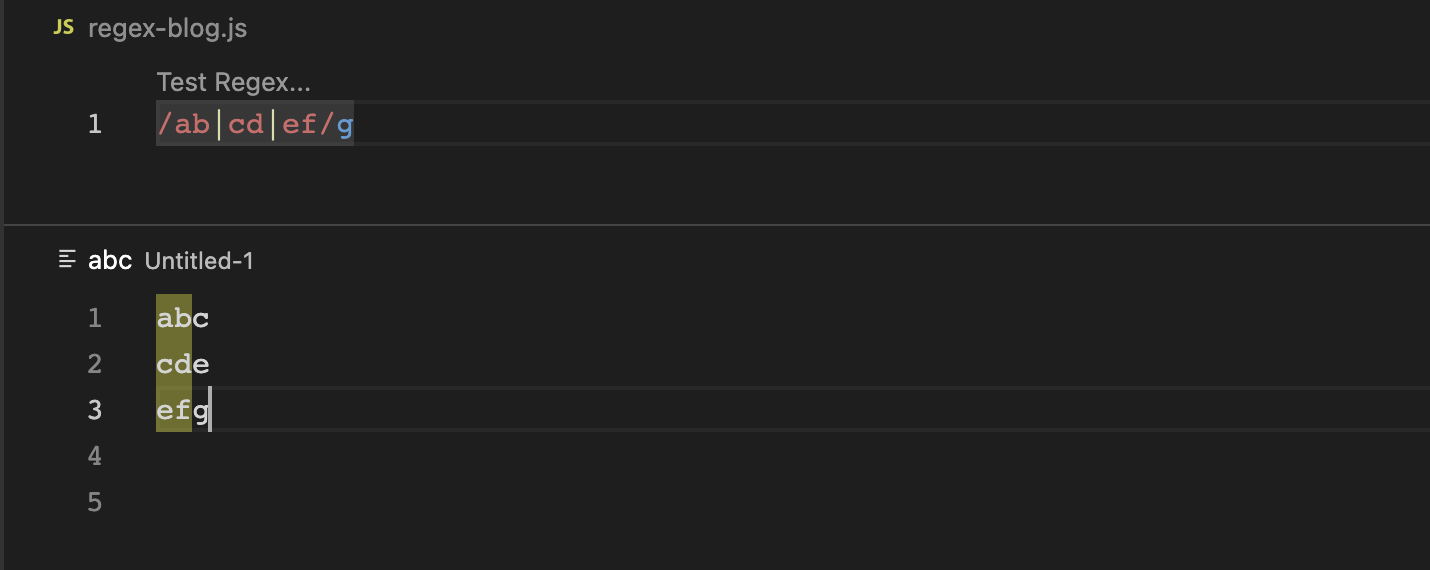
Task: Click the Test Regex... code lens
Action: pyautogui.click(x=234, y=82)
